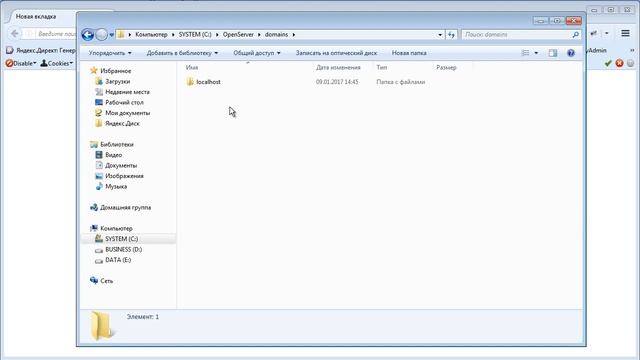The width and height of the screenshot is (640, 360).
Task: Open the view options dropdown arrow
Action: pyautogui.click(x=536, y=53)
